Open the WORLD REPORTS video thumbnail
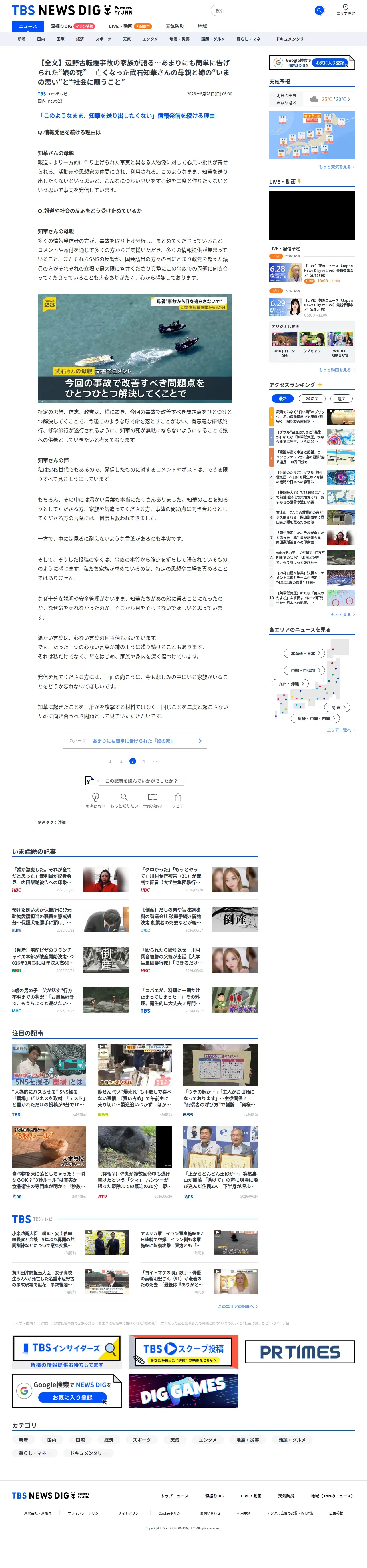This screenshot has width=367, height=1568. 340,339
